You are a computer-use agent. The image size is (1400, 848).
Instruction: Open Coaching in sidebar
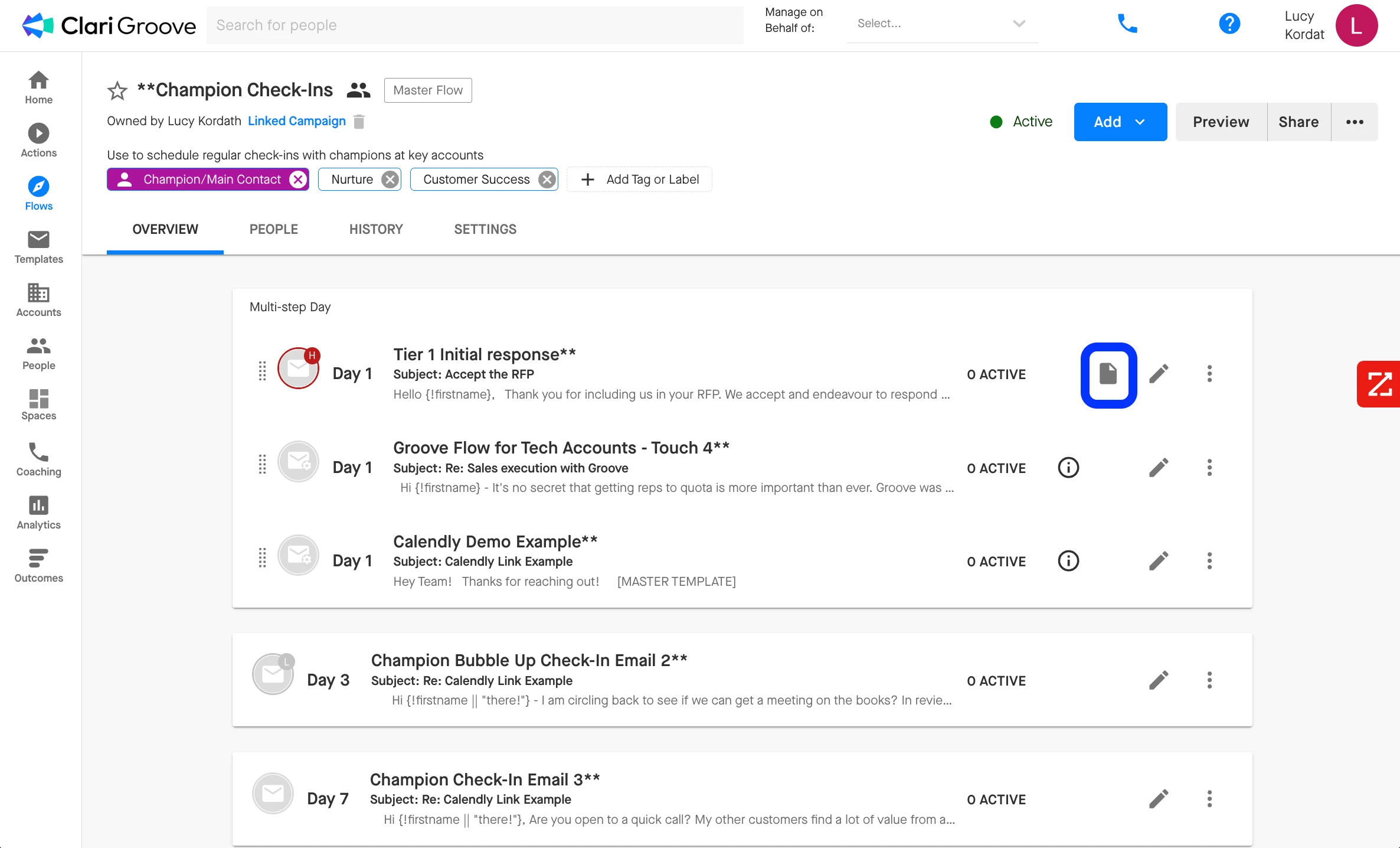[x=38, y=459]
